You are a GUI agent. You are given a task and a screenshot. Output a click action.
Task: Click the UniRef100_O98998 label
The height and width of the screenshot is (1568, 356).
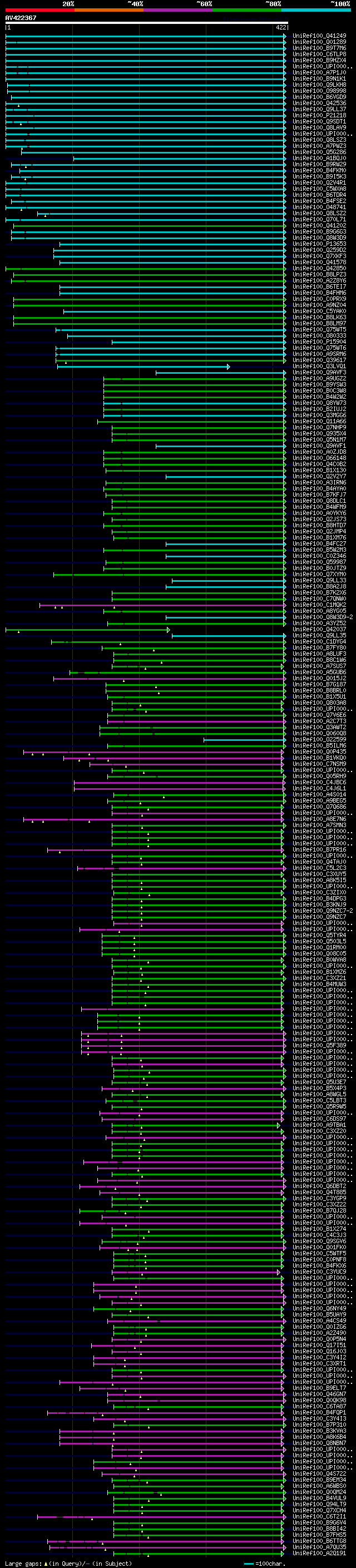[319, 91]
